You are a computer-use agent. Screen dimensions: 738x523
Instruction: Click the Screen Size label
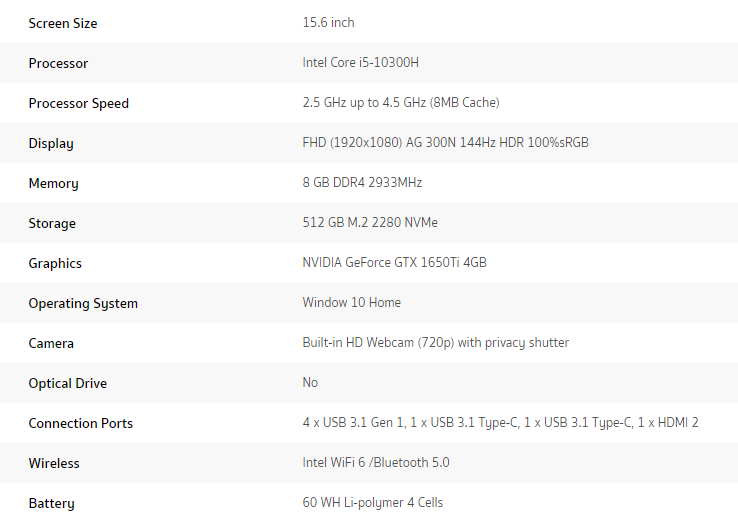click(x=63, y=23)
